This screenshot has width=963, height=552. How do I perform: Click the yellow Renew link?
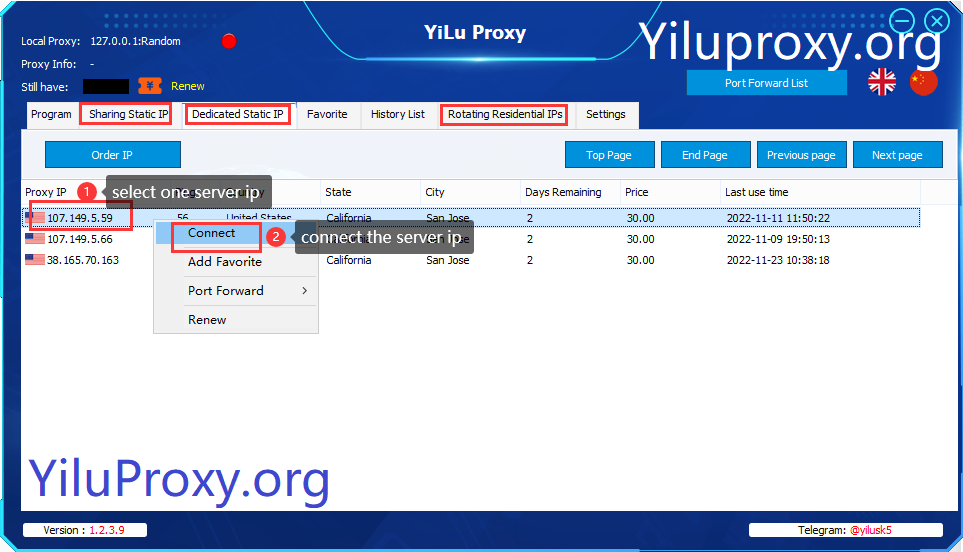click(x=187, y=87)
